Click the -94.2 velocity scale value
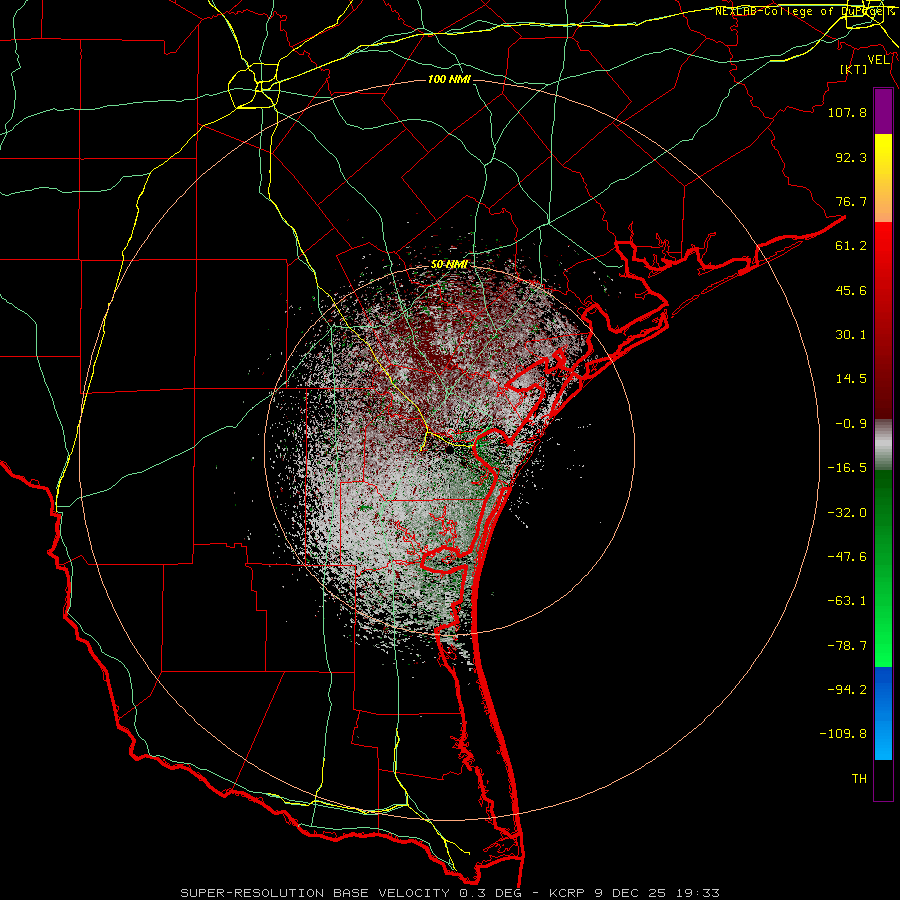900x900 pixels. coord(847,690)
